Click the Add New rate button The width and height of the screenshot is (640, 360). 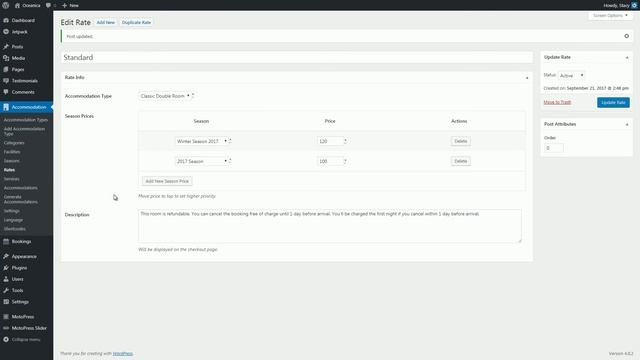106,22
